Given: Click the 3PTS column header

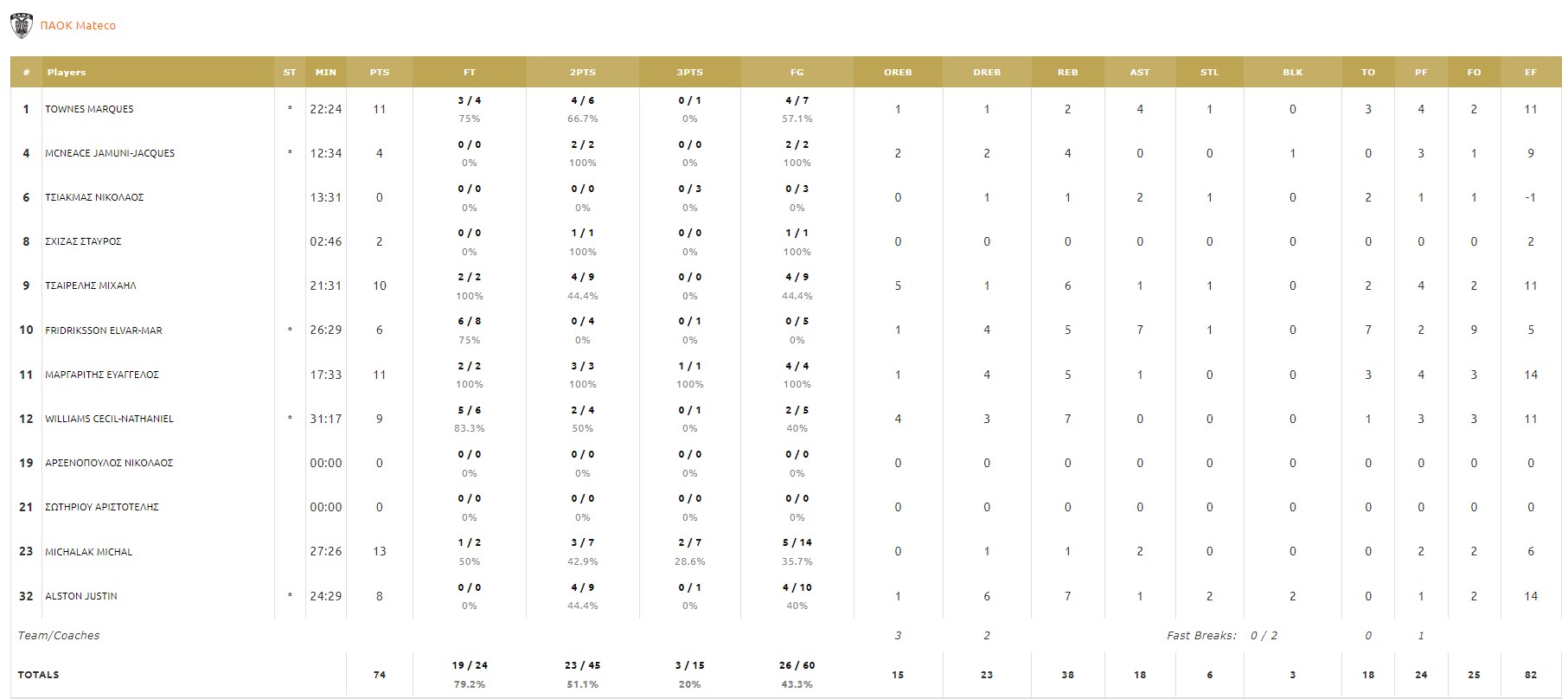Looking at the screenshot, I should click(x=689, y=73).
